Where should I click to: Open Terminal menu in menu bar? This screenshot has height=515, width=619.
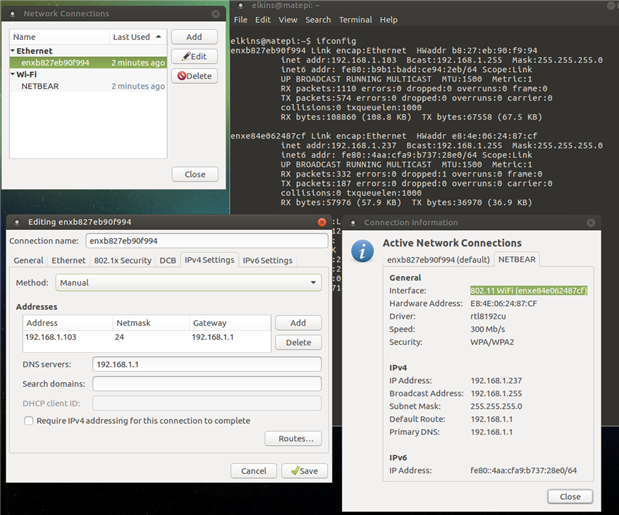pyautogui.click(x=355, y=20)
